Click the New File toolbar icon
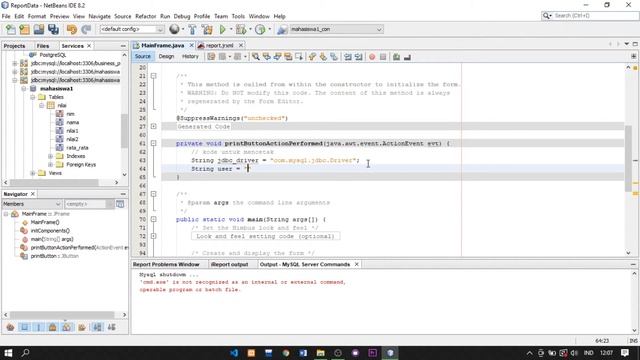 (11, 29)
